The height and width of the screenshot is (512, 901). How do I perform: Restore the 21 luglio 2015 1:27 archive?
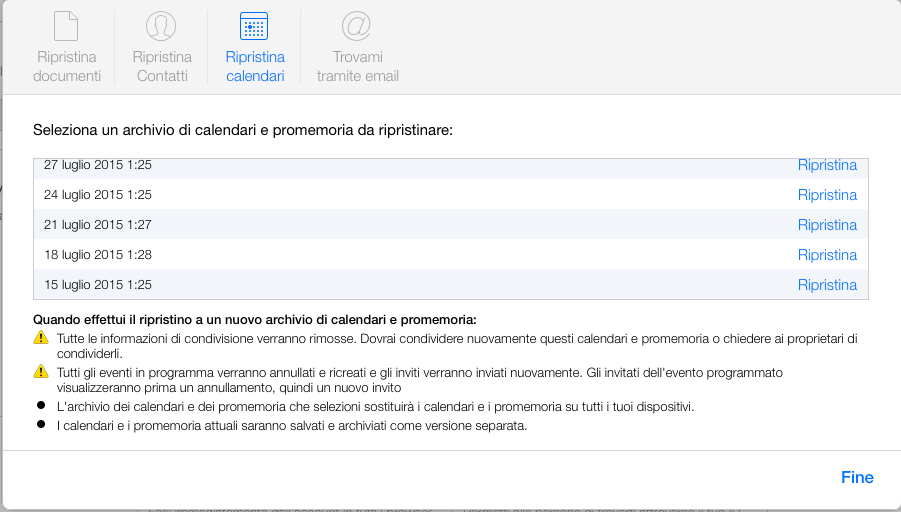click(827, 224)
